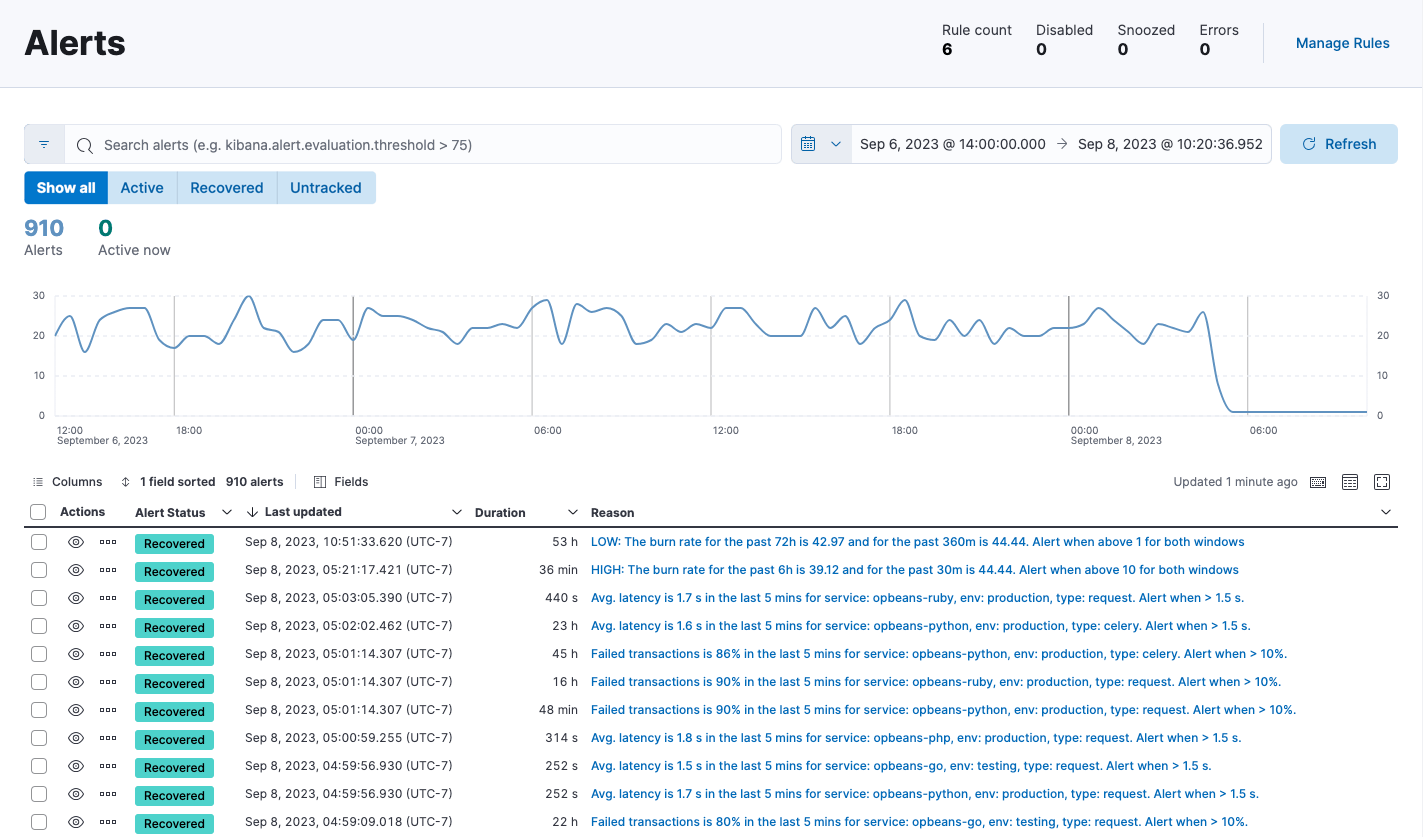Expand the Reason column header menu

click(x=1386, y=511)
